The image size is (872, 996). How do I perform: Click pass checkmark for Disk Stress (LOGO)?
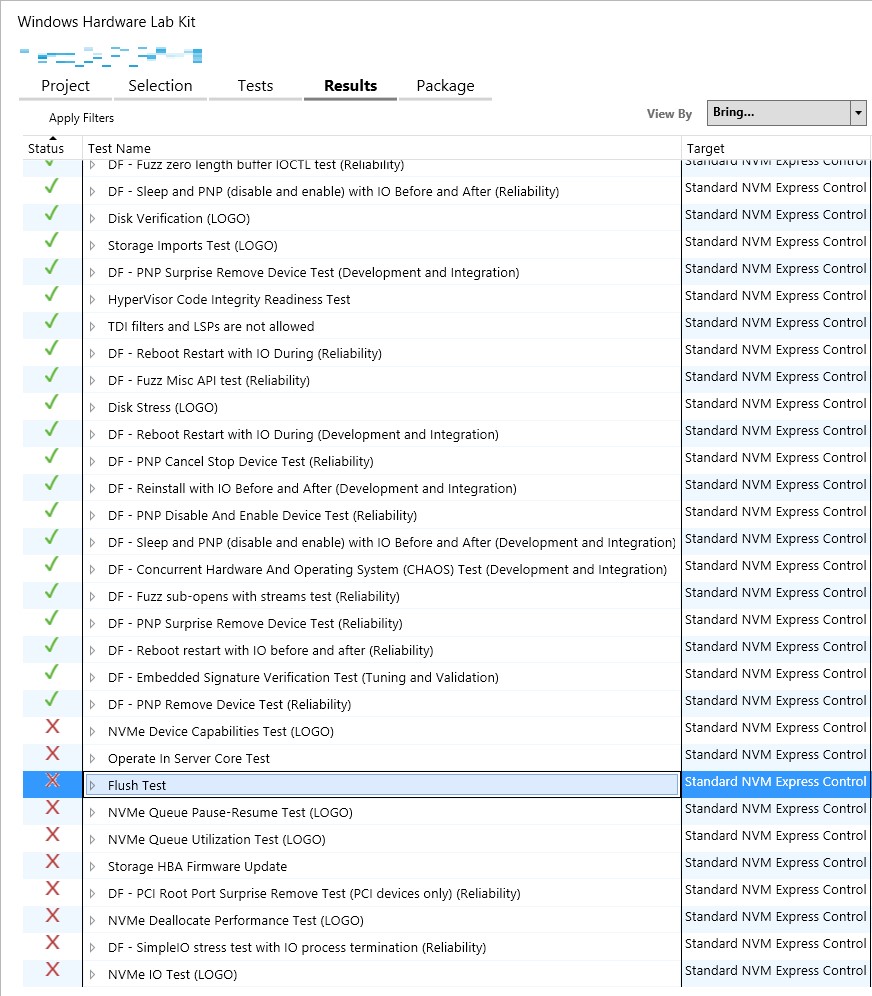click(x=51, y=402)
